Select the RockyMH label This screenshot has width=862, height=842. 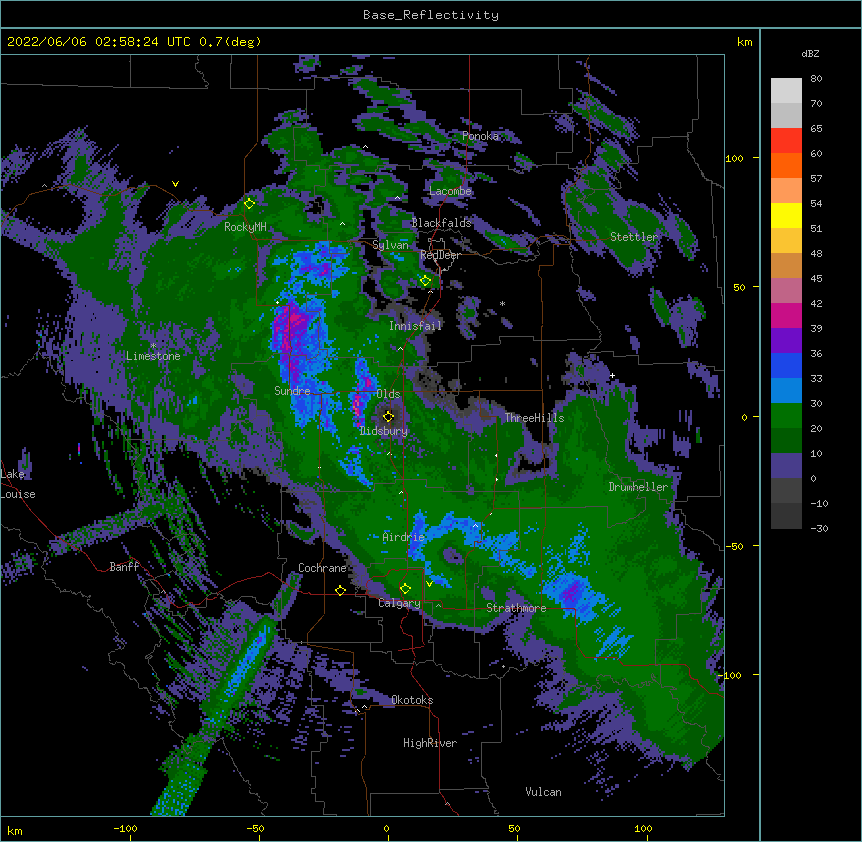pos(245,227)
